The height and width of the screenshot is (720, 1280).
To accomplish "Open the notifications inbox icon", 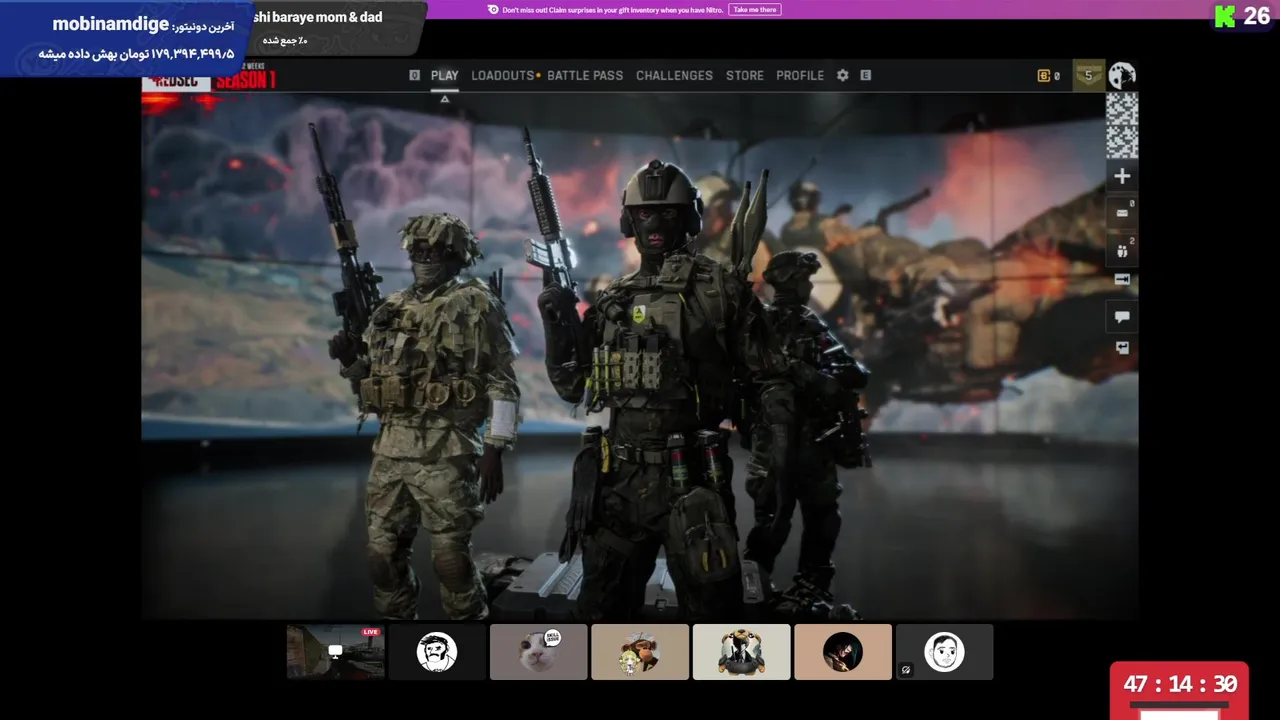I will click(1122, 213).
